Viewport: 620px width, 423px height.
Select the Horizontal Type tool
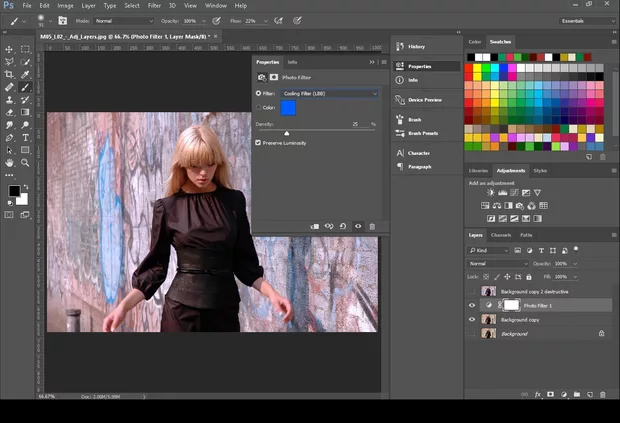26,137
